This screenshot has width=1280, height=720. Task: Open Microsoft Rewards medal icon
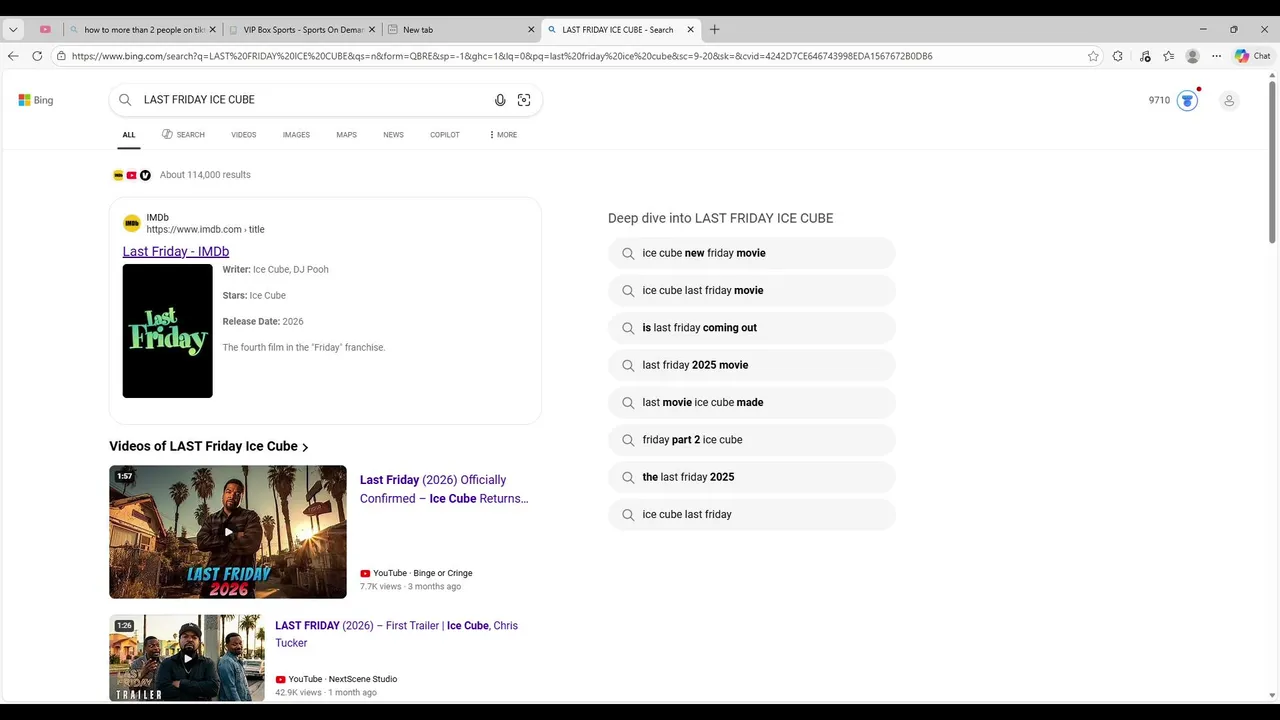(1187, 100)
